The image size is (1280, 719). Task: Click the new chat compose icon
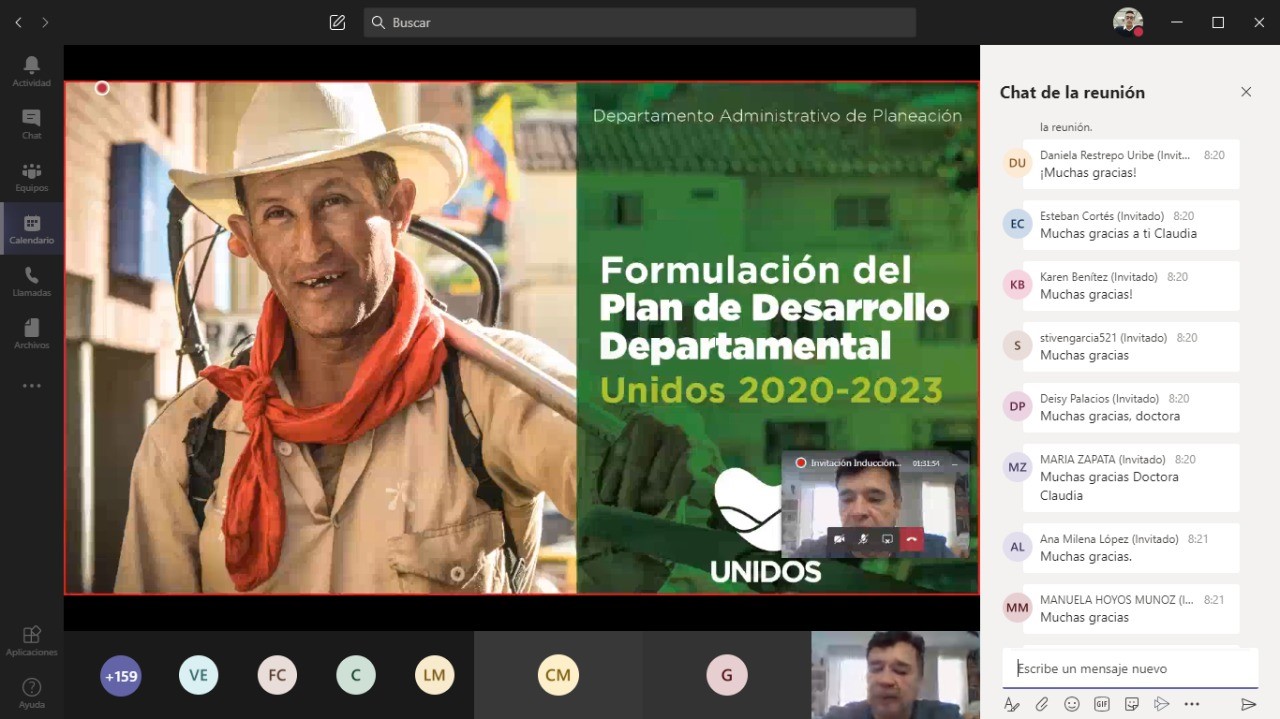click(337, 22)
